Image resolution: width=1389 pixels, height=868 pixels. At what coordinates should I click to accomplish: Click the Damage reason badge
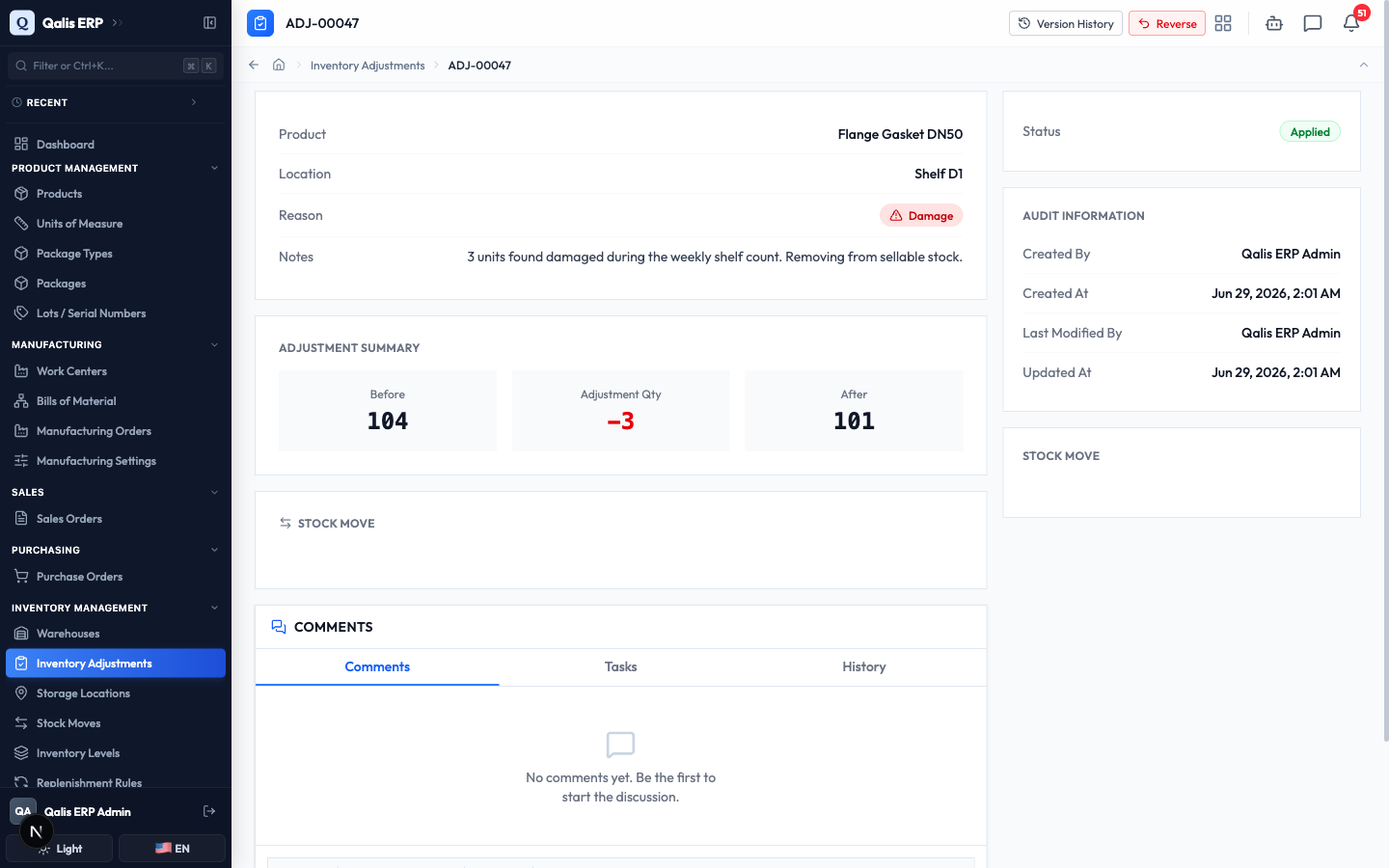click(921, 215)
